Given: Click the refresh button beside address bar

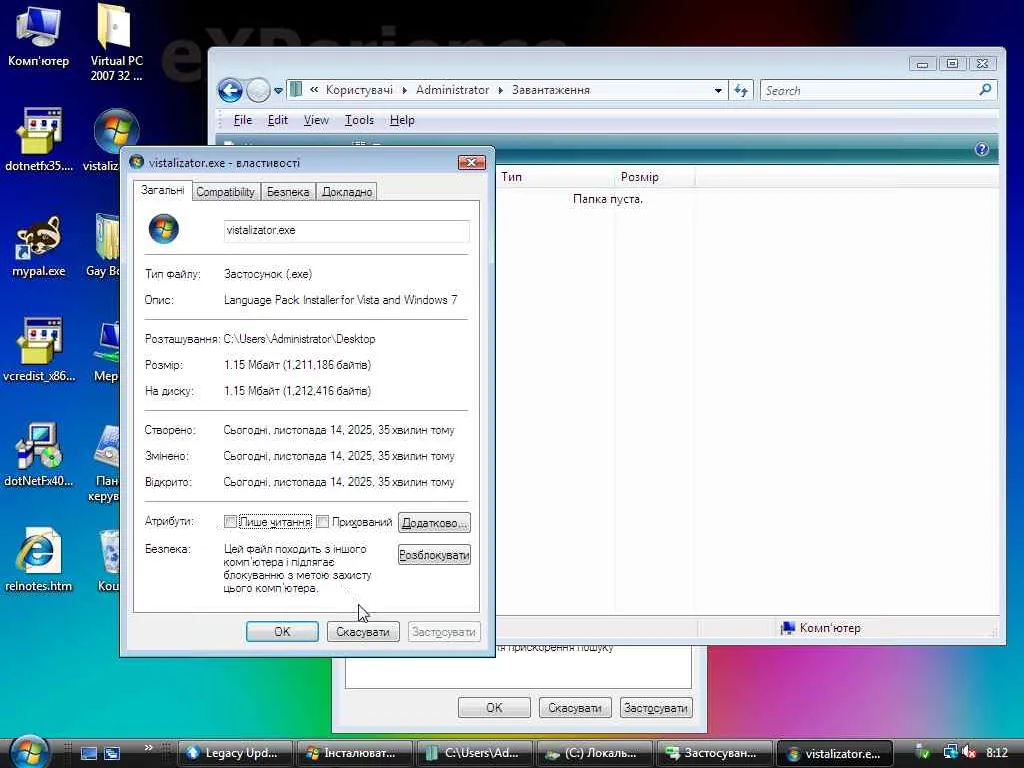Looking at the screenshot, I should [x=741, y=90].
